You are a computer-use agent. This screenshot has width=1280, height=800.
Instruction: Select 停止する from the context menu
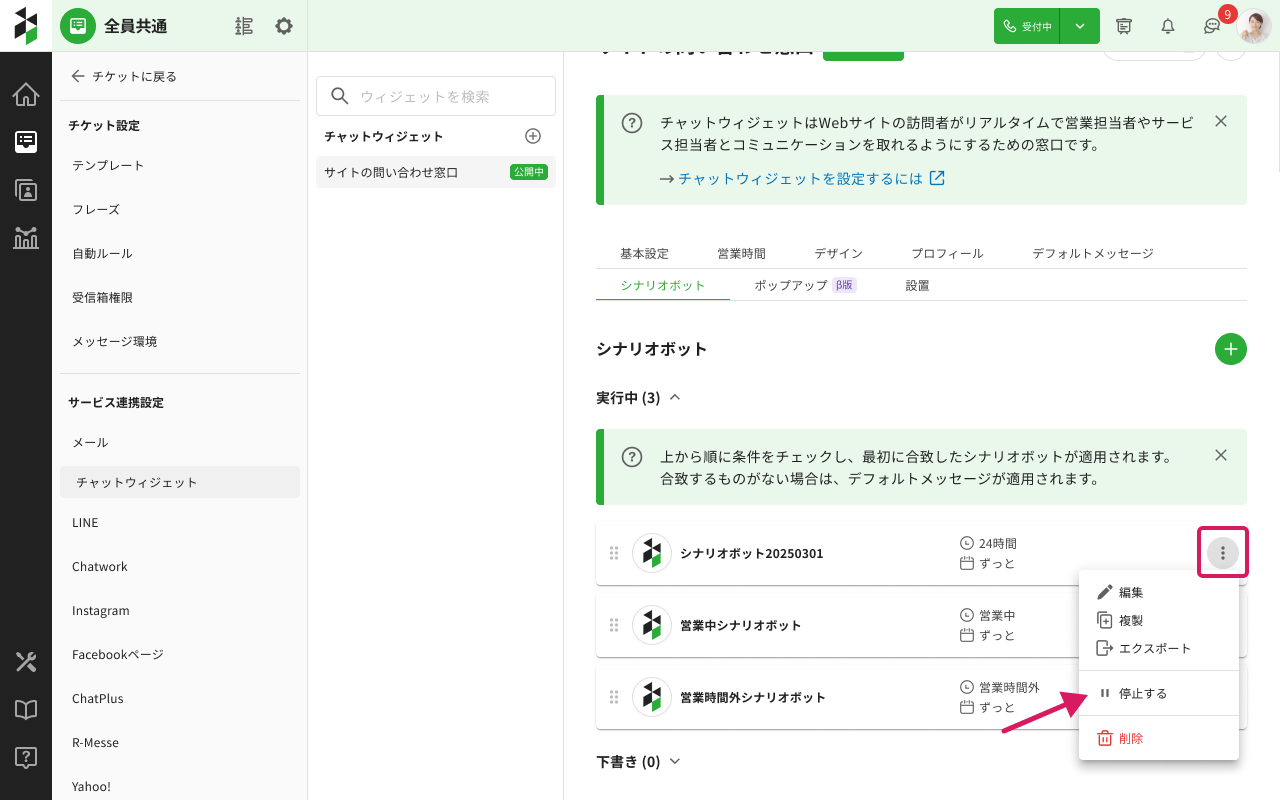click(1142, 693)
